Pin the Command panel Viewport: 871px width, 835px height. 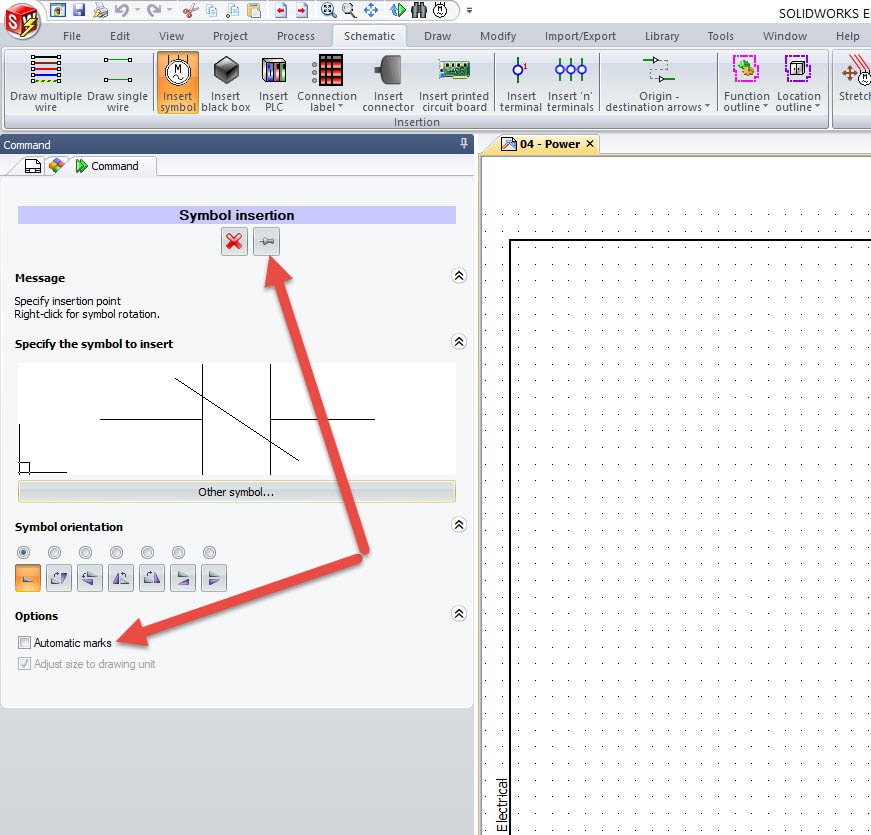click(x=463, y=144)
